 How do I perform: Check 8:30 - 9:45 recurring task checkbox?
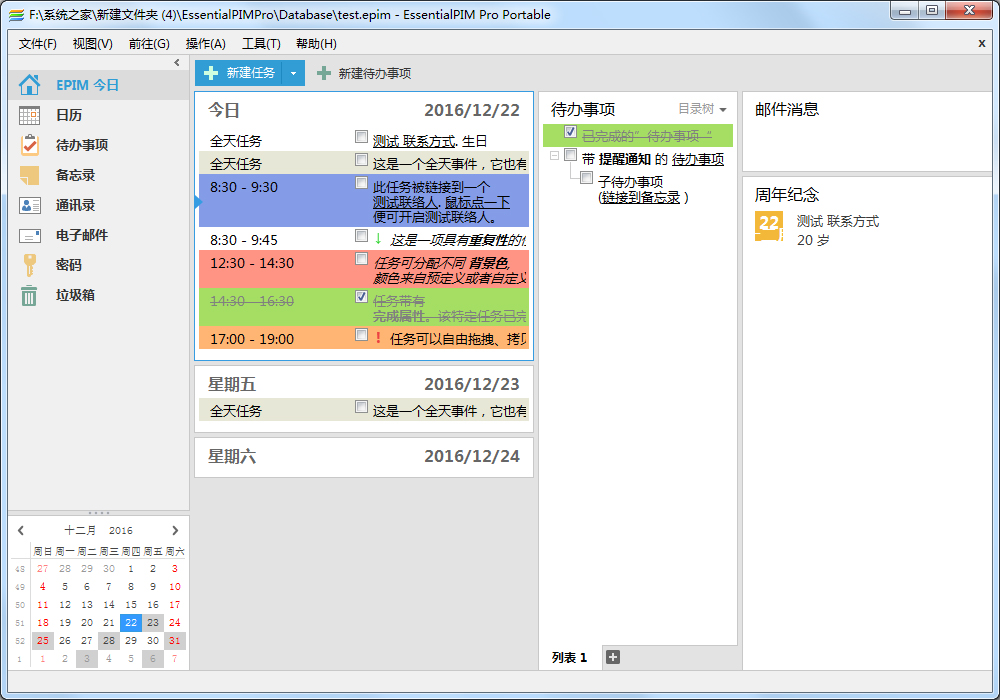click(x=362, y=236)
